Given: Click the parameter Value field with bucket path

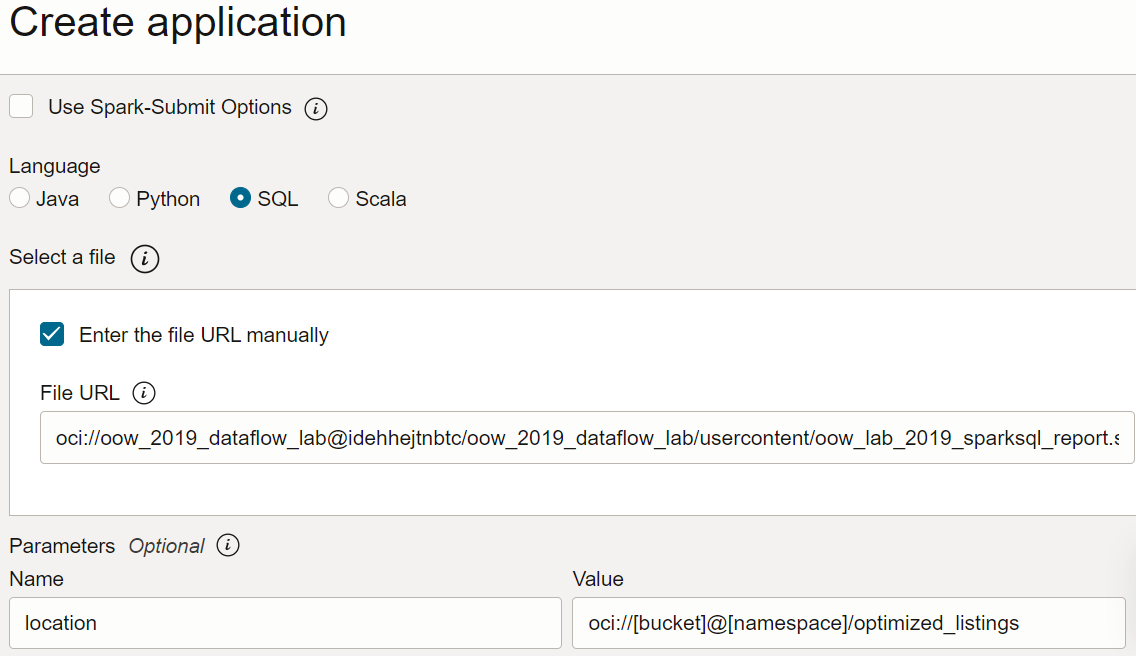Looking at the screenshot, I should [x=850, y=622].
